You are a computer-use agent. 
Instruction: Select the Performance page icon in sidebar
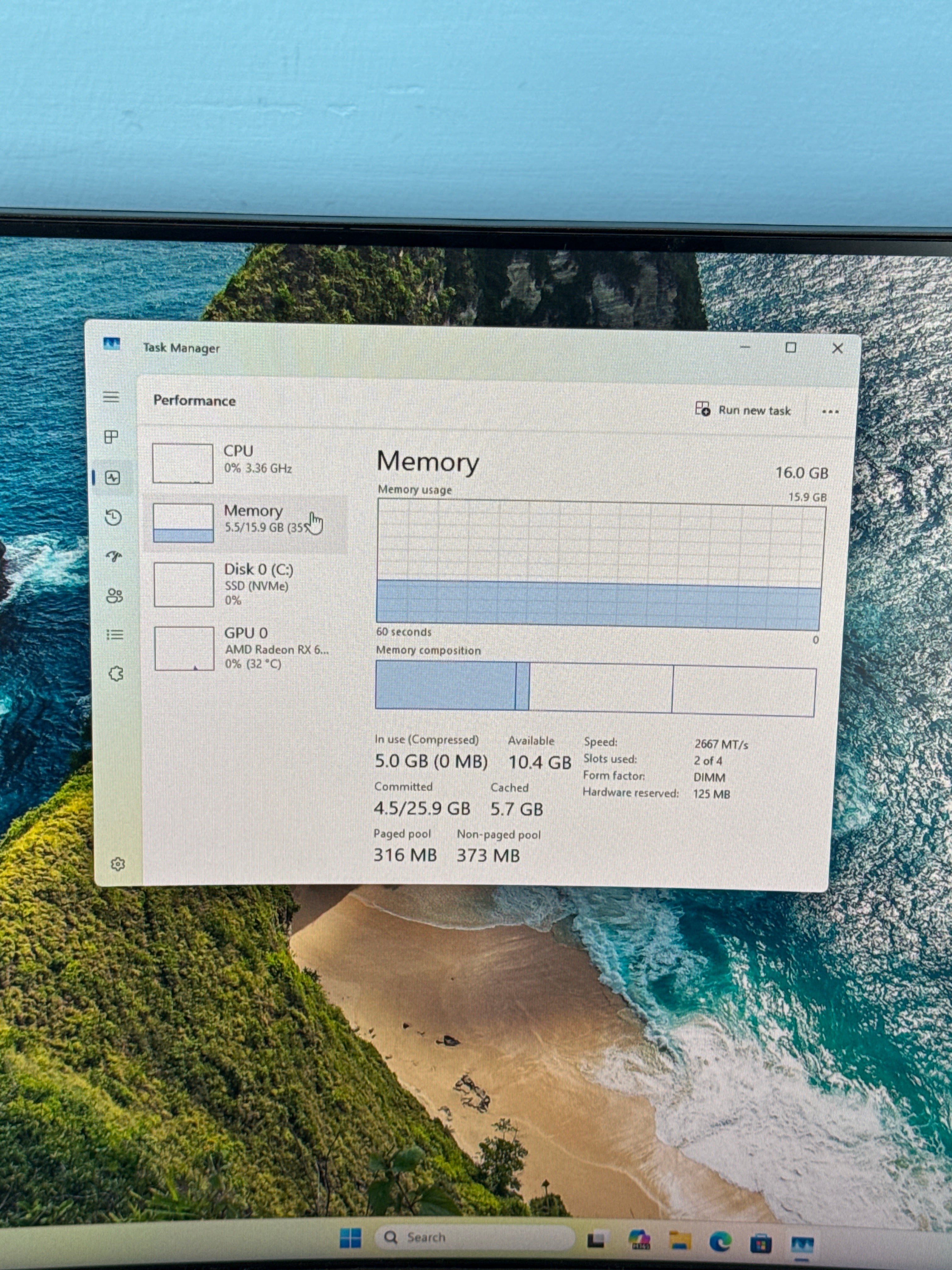click(112, 478)
